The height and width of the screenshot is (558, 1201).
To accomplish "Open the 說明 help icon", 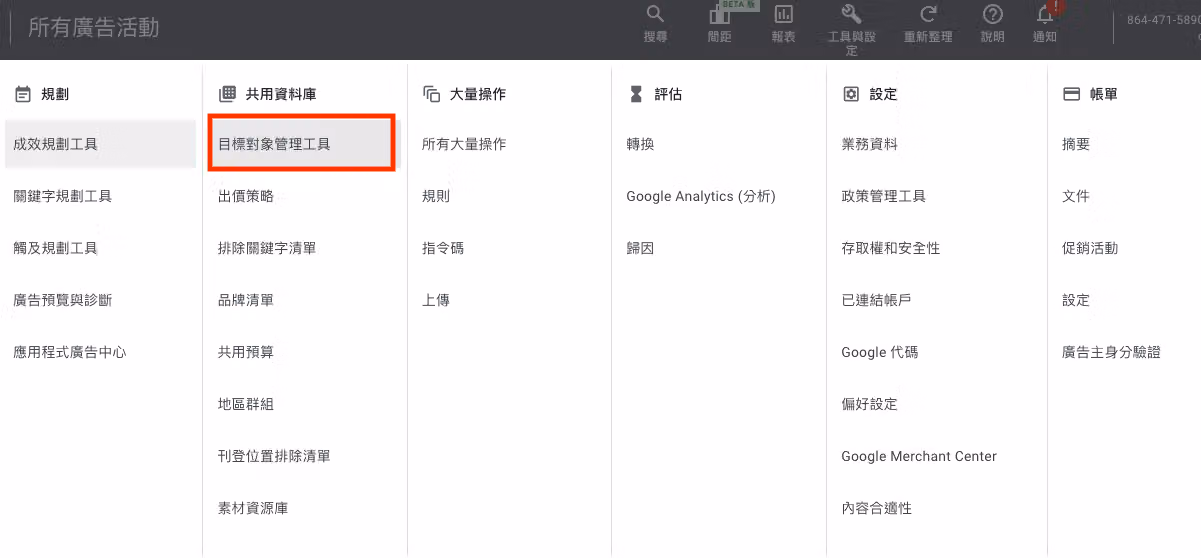I will click(x=993, y=15).
